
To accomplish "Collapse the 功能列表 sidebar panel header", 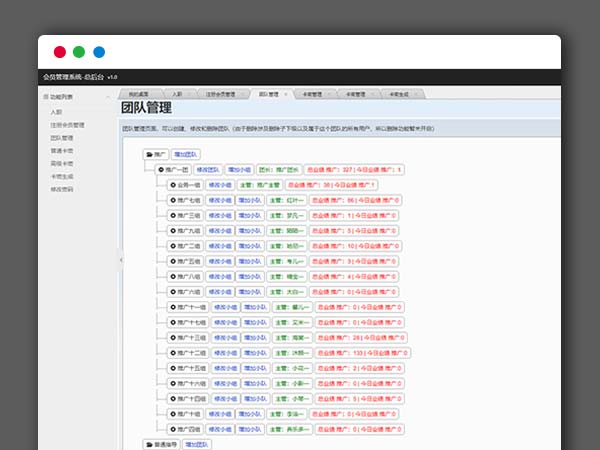I will [x=62, y=97].
